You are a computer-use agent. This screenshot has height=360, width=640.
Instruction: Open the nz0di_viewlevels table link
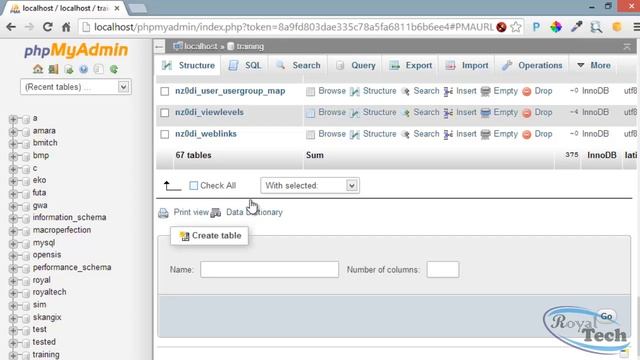[209, 112]
